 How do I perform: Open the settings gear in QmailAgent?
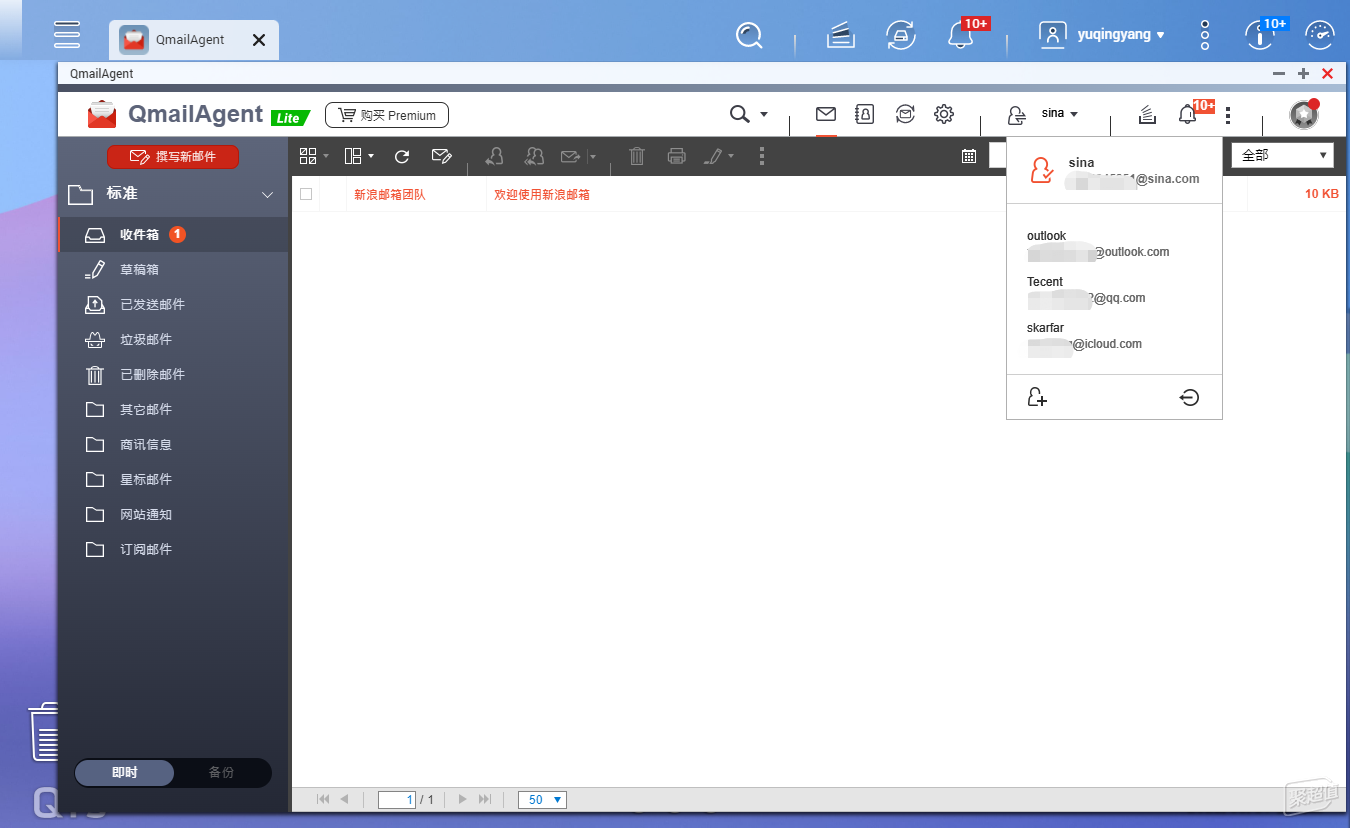click(944, 114)
